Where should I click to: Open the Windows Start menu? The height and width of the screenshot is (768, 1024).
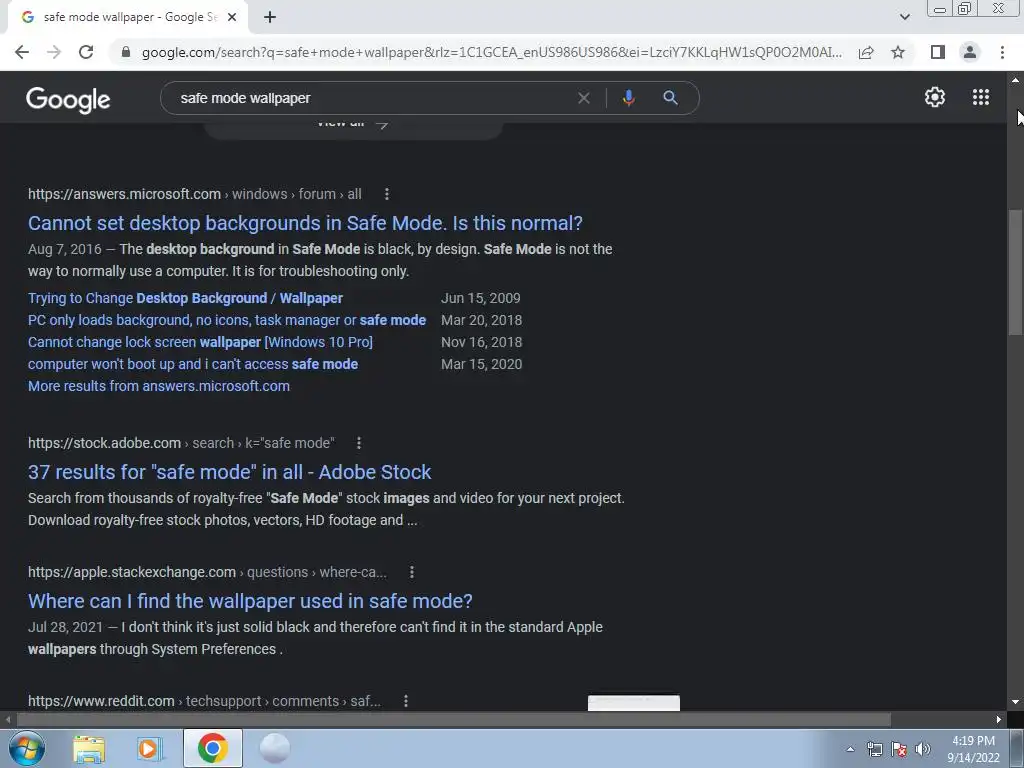point(27,748)
